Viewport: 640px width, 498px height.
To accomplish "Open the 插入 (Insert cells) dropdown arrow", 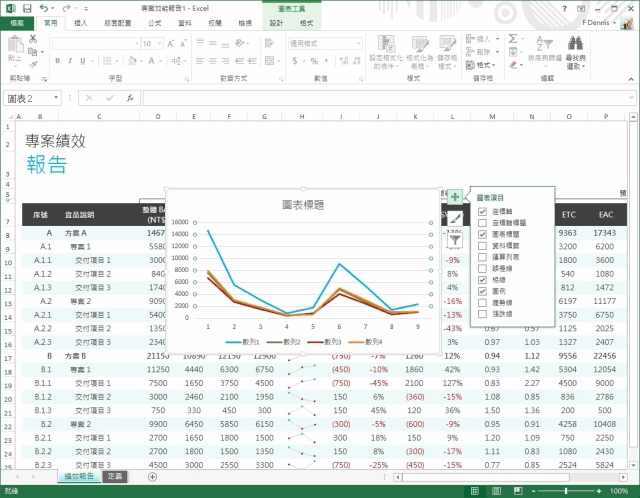I will tap(497, 39).
